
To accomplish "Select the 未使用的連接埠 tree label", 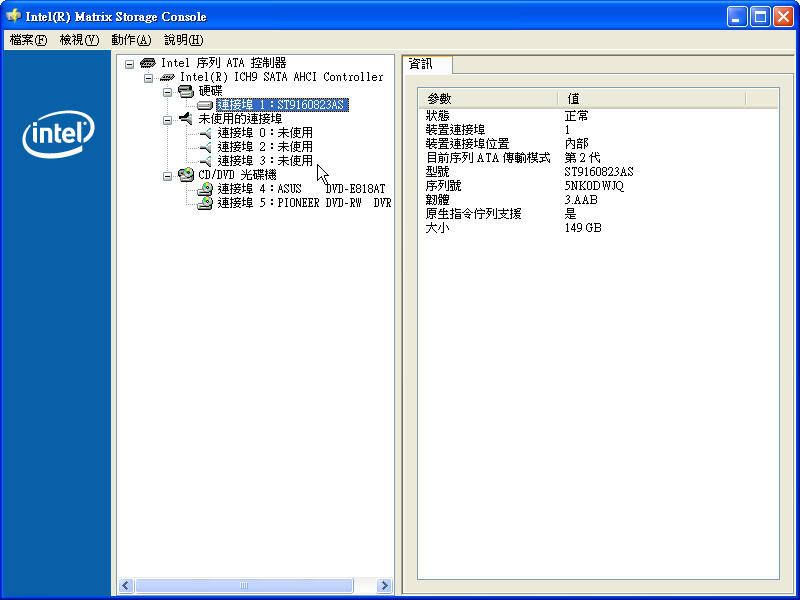I will [x=240, y=119].
